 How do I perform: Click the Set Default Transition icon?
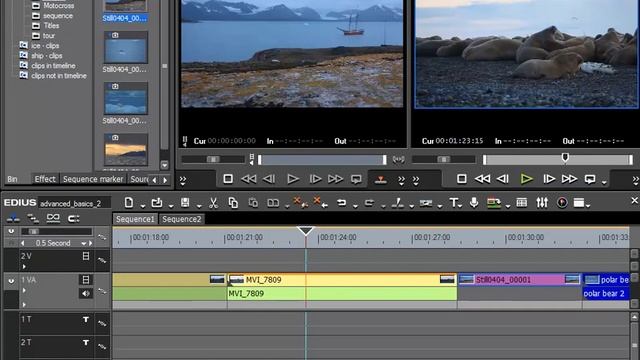click(426, 202)
